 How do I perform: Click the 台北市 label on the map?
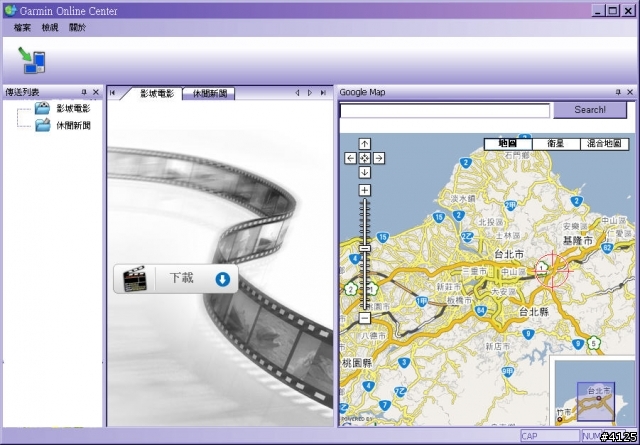click(509, 254)
